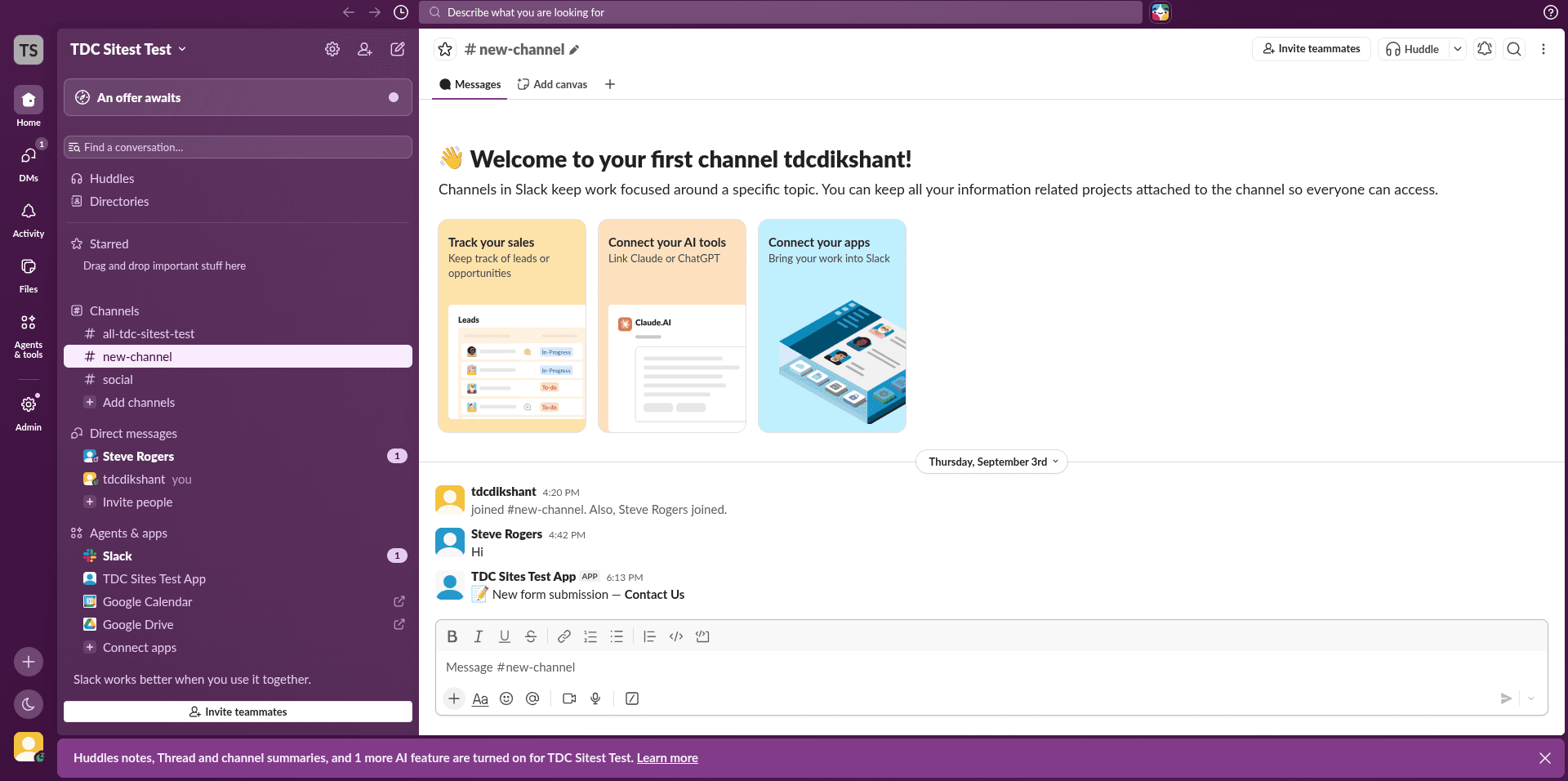Dismiss the AI features banner
1568x781 pixels.
click(1545, 758)
